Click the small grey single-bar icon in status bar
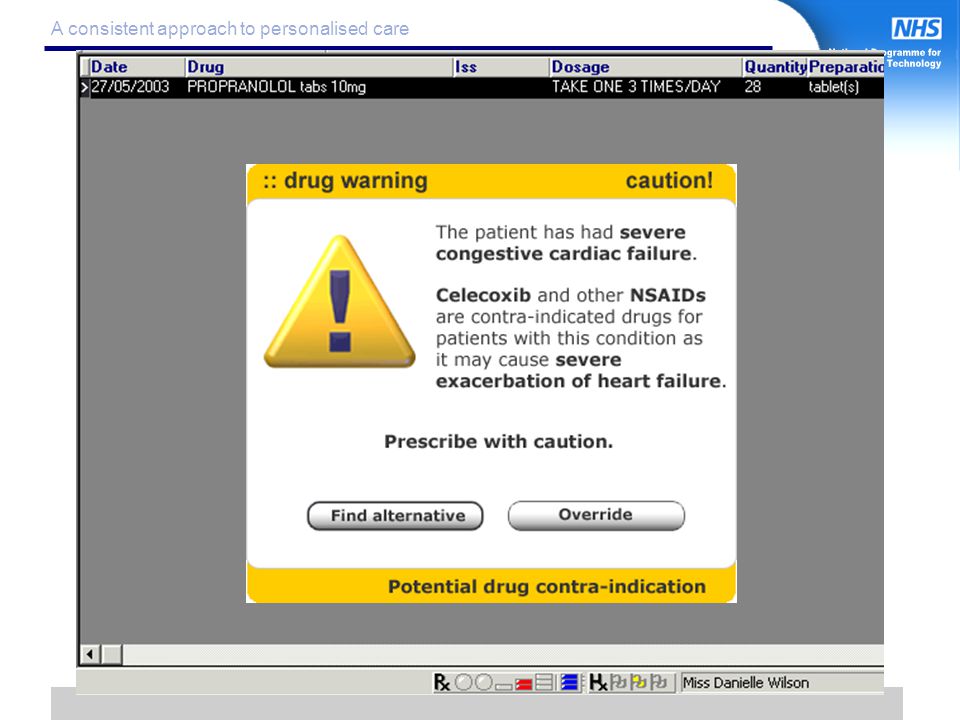The width and height of the screenshot is (960, 720). click(504, 687)
